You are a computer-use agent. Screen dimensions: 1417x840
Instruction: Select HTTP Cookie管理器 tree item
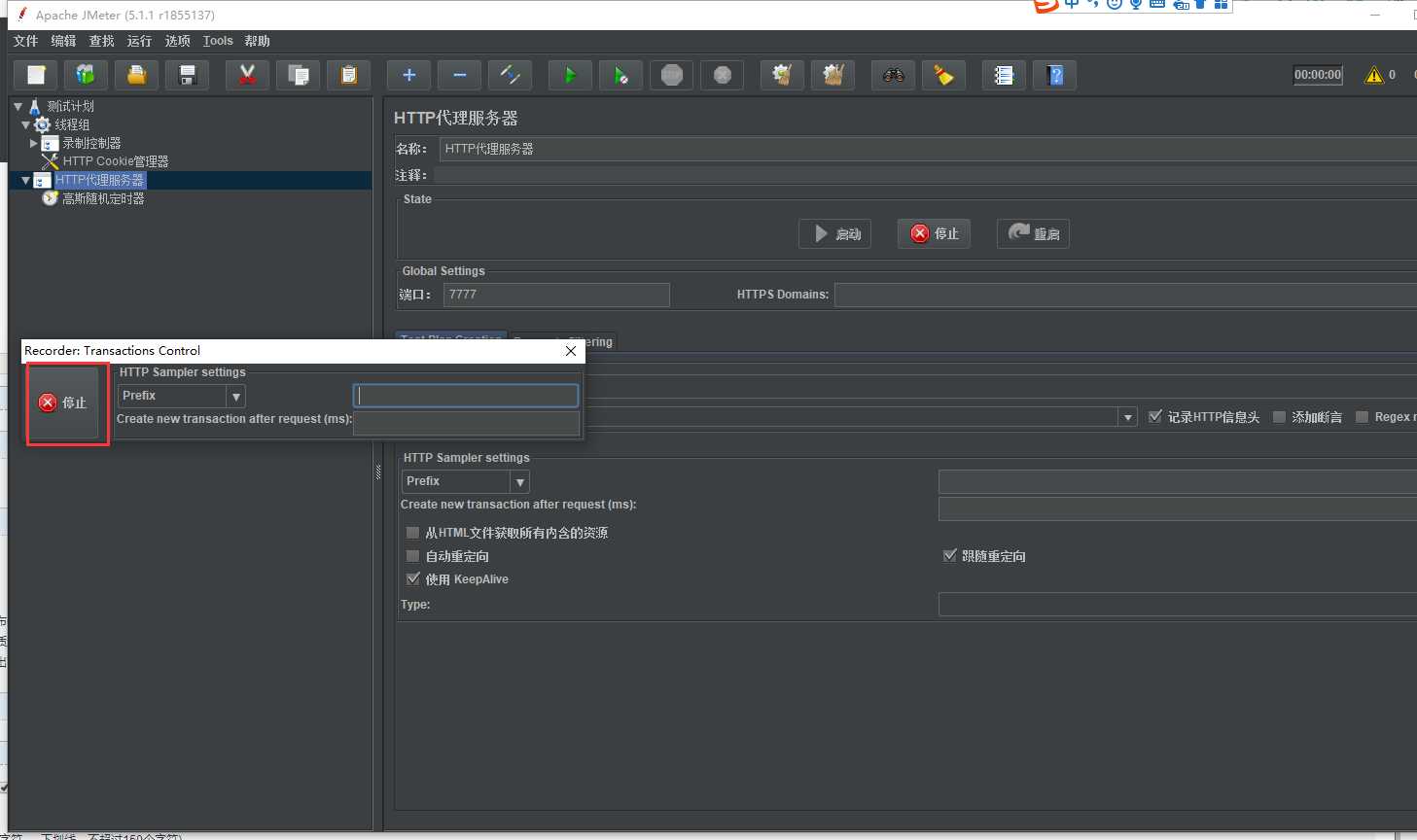116,161
